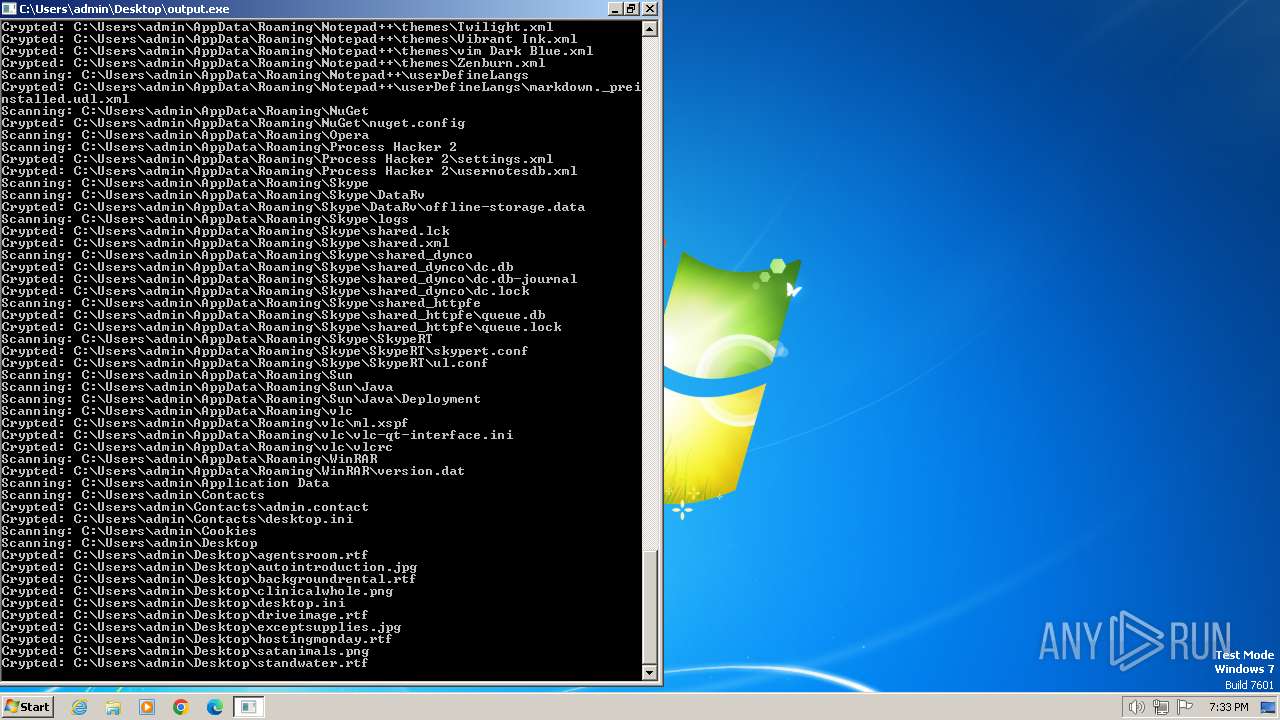
Task: Click the line ending with offline-storage.data
Action: pyautogui.click(x=293, y=207)
